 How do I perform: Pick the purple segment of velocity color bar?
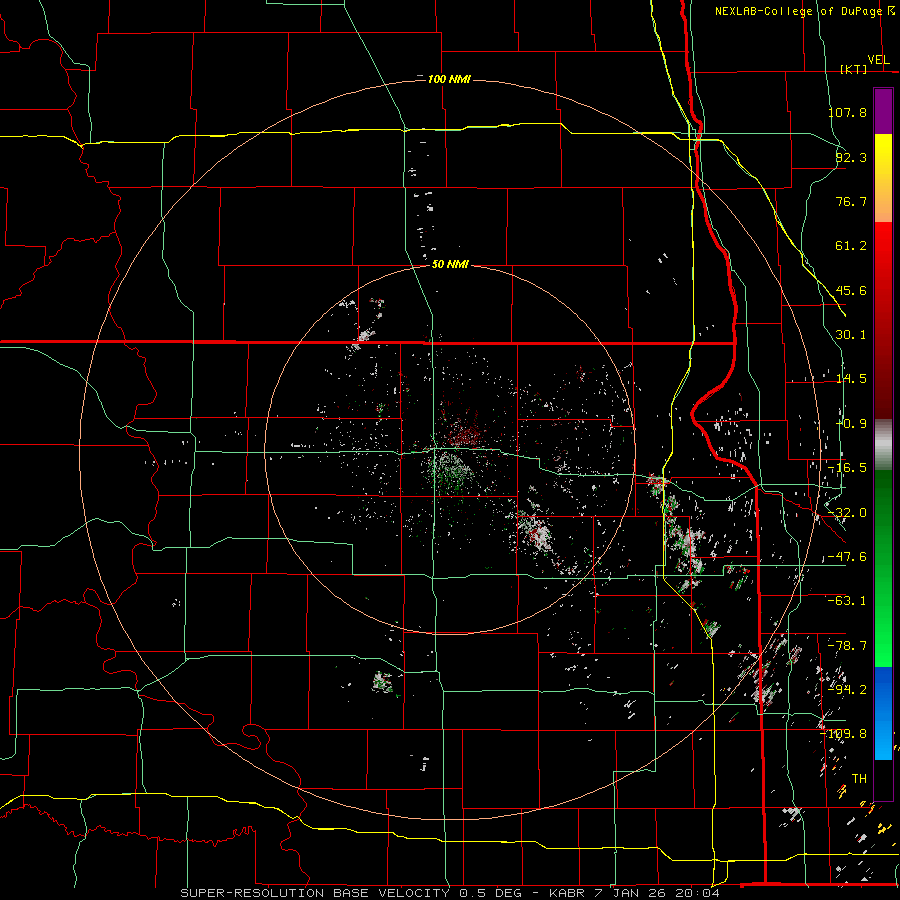(883, 111)
